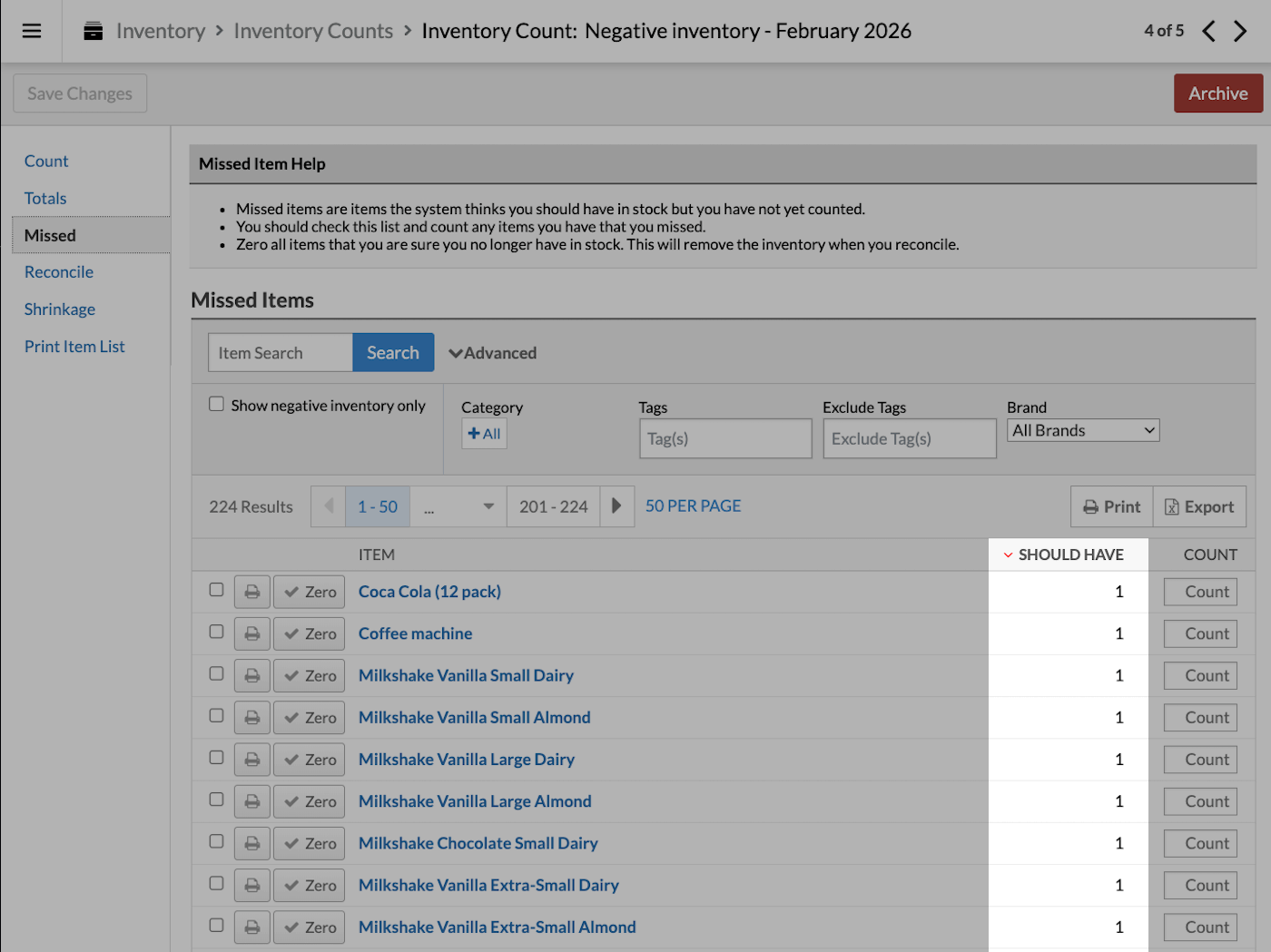Check the row checkbox for Coca Cola (12 pack)
The height and width of the screenshot is (952, 1271).
point(215,590)
